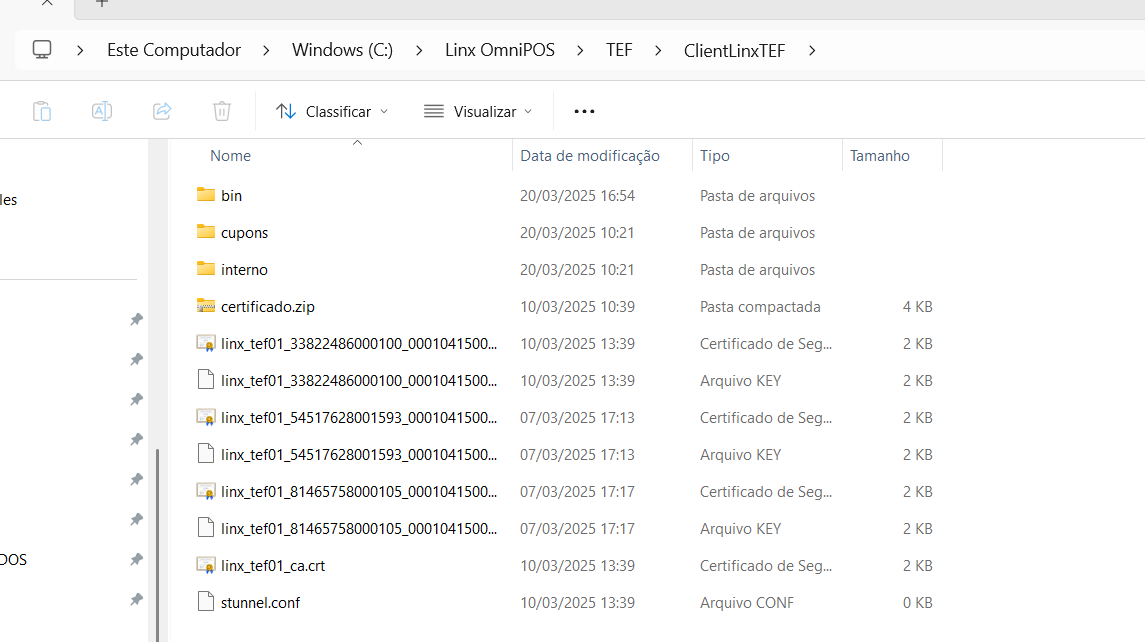Go to TEF folder in breadcrumb
The height and width of the screenshot is (642, 1145).
(619, 50)
